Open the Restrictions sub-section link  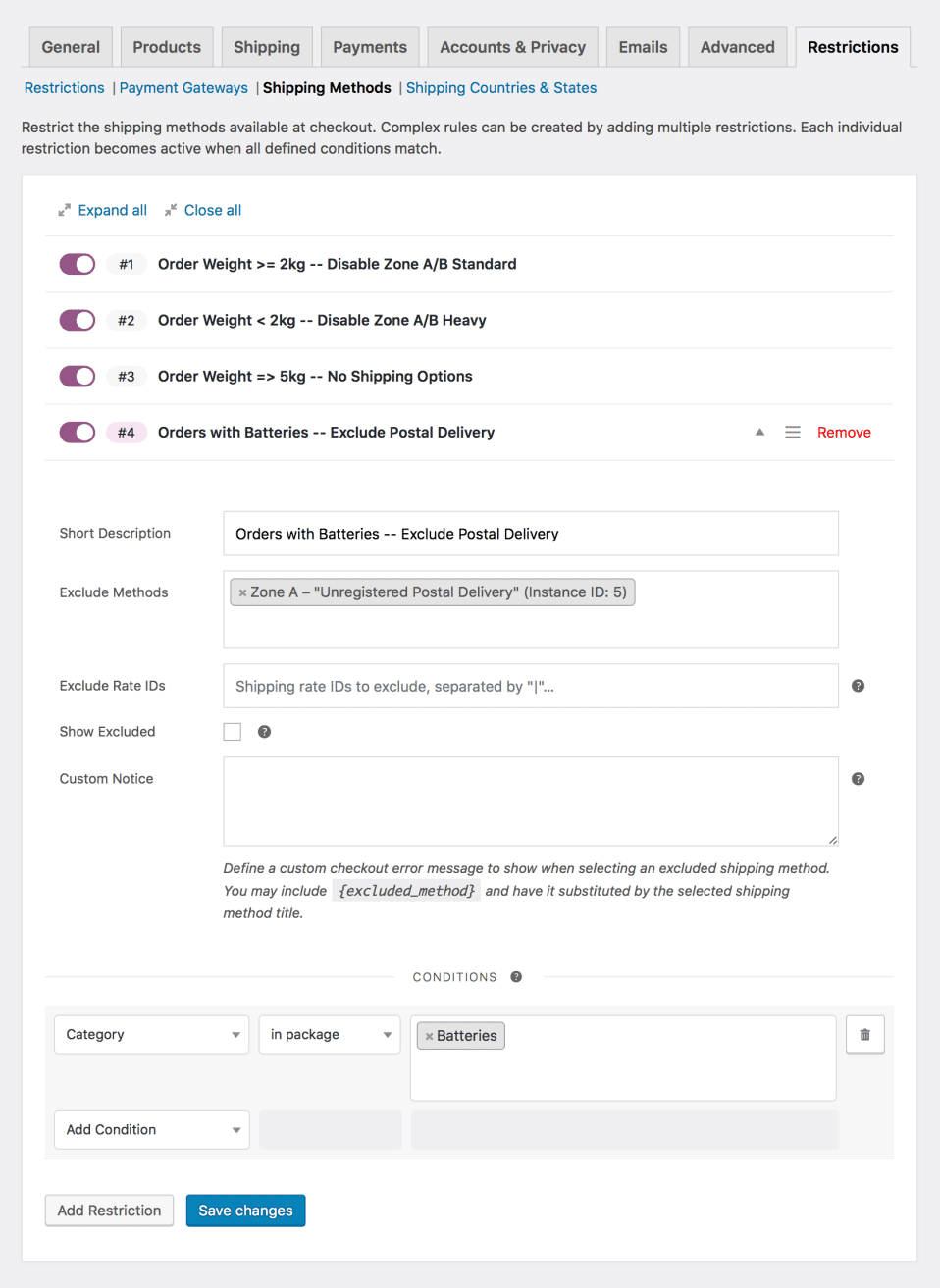(64, 88)
